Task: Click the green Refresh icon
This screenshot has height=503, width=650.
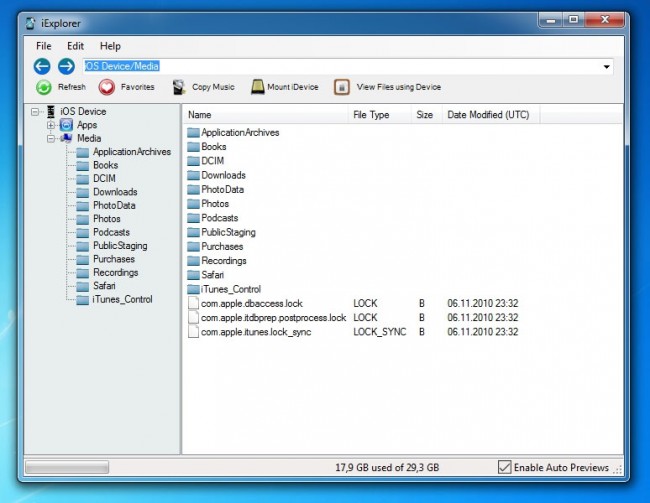Action: pos(44,87)
